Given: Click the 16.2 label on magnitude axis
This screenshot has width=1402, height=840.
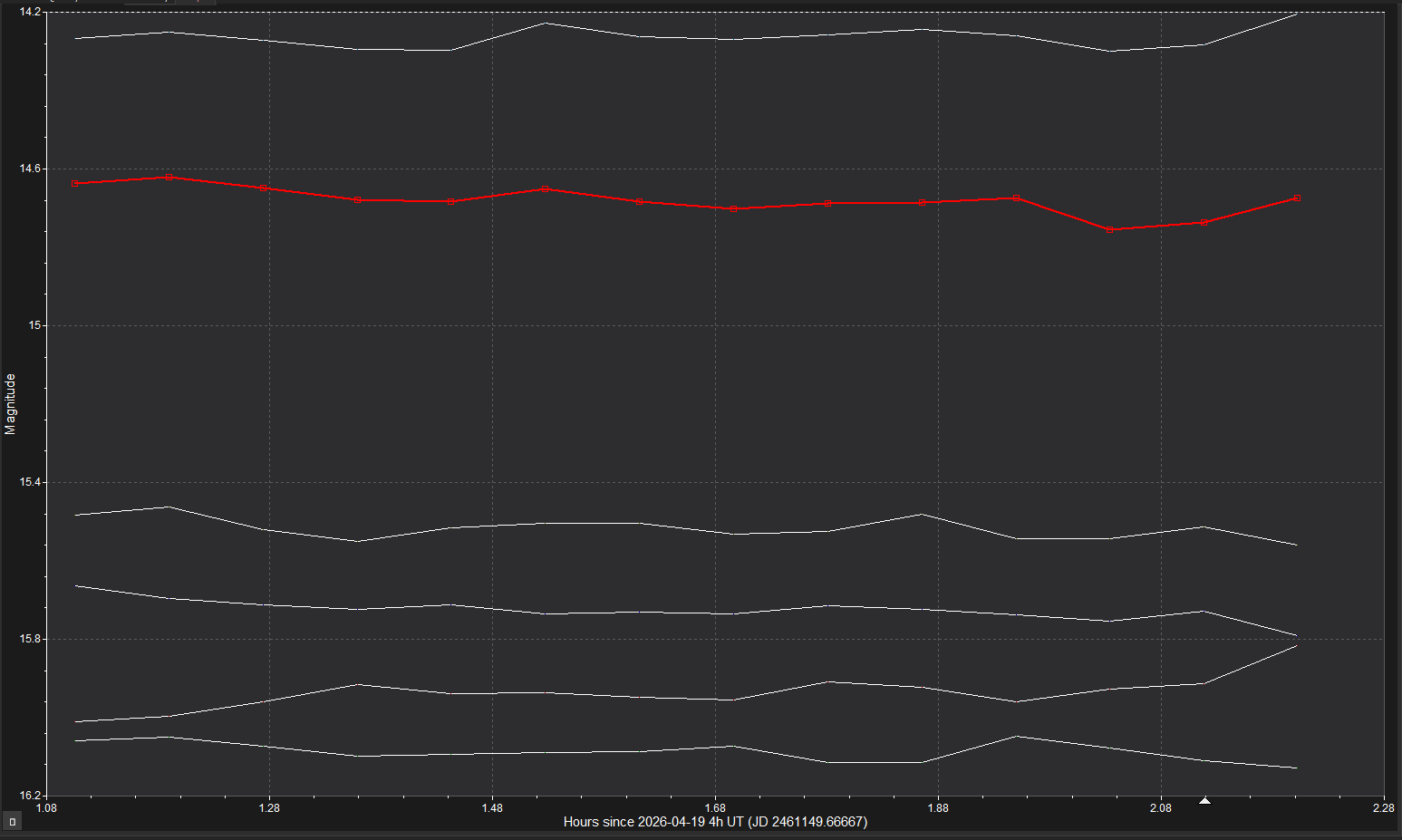Looking at the screenshot, I should 30,796.
